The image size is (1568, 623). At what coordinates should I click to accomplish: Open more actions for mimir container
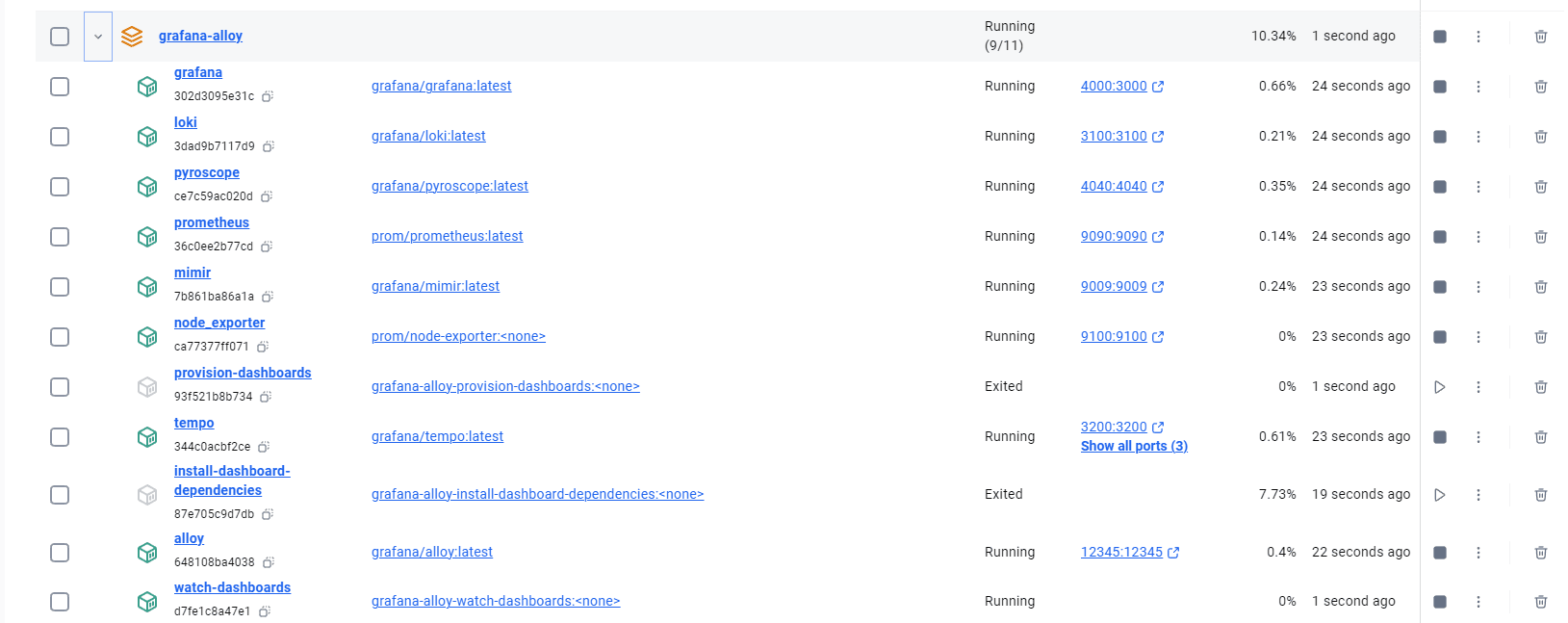point(1478,287)
